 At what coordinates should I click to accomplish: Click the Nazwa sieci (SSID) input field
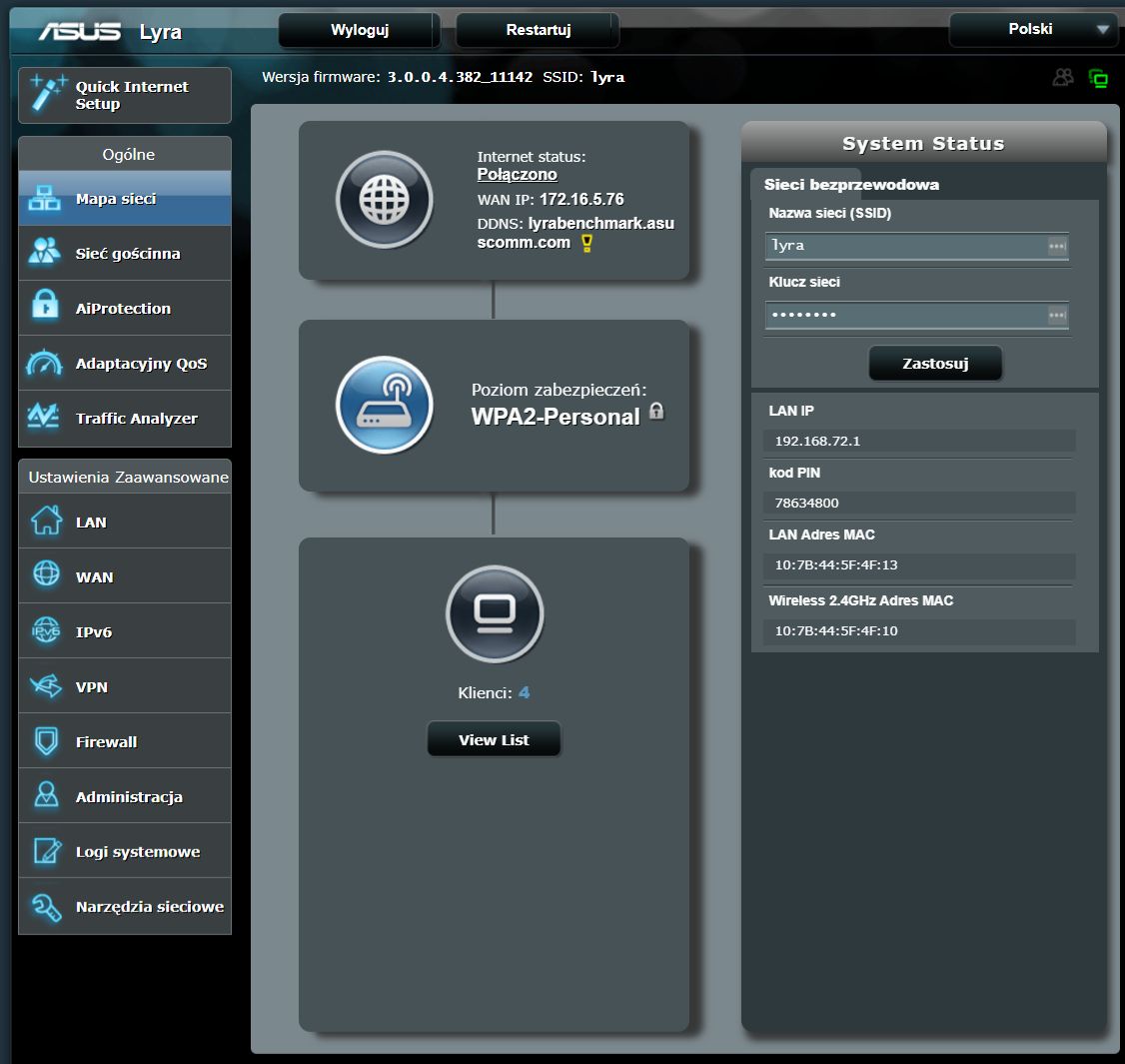(917, 246)
